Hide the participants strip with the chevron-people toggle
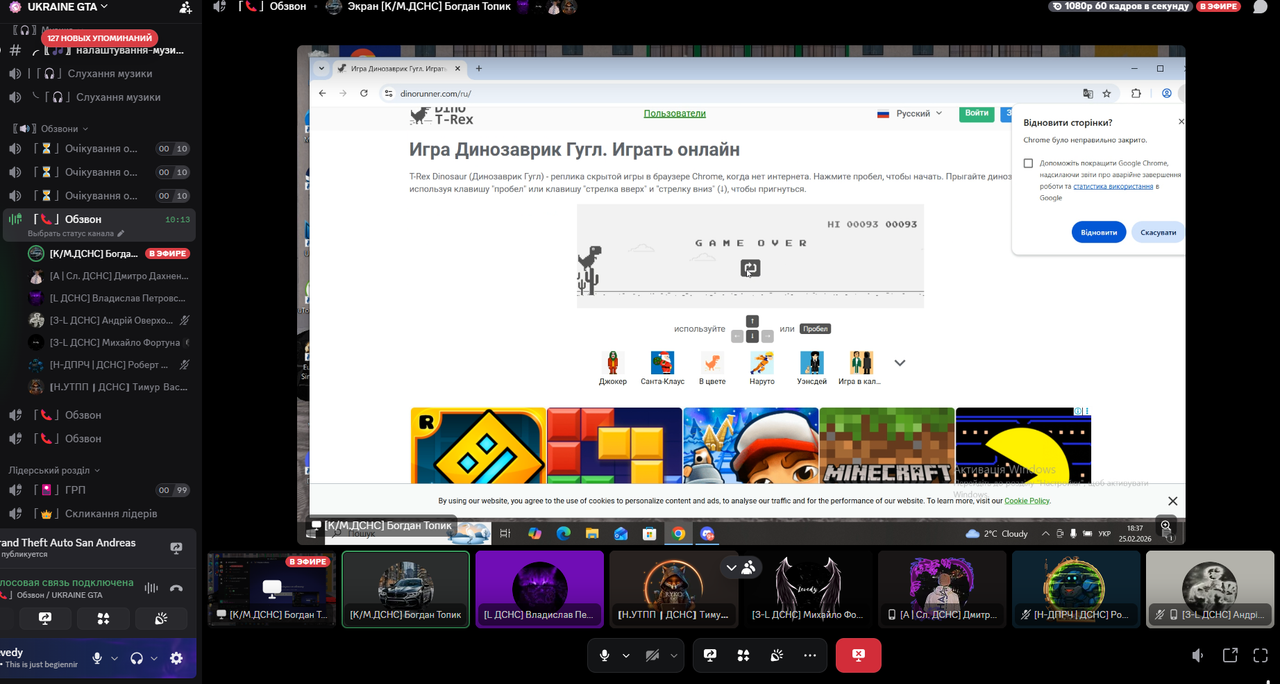 740,567
